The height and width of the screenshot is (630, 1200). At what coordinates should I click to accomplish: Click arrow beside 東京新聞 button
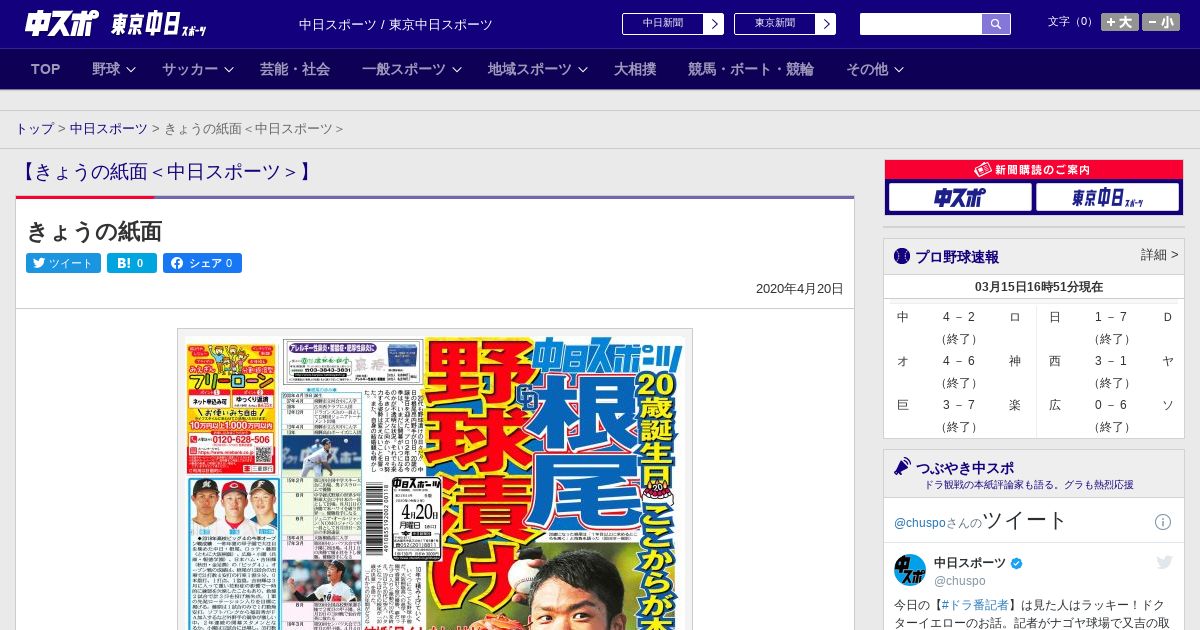(x=826, y=24)
